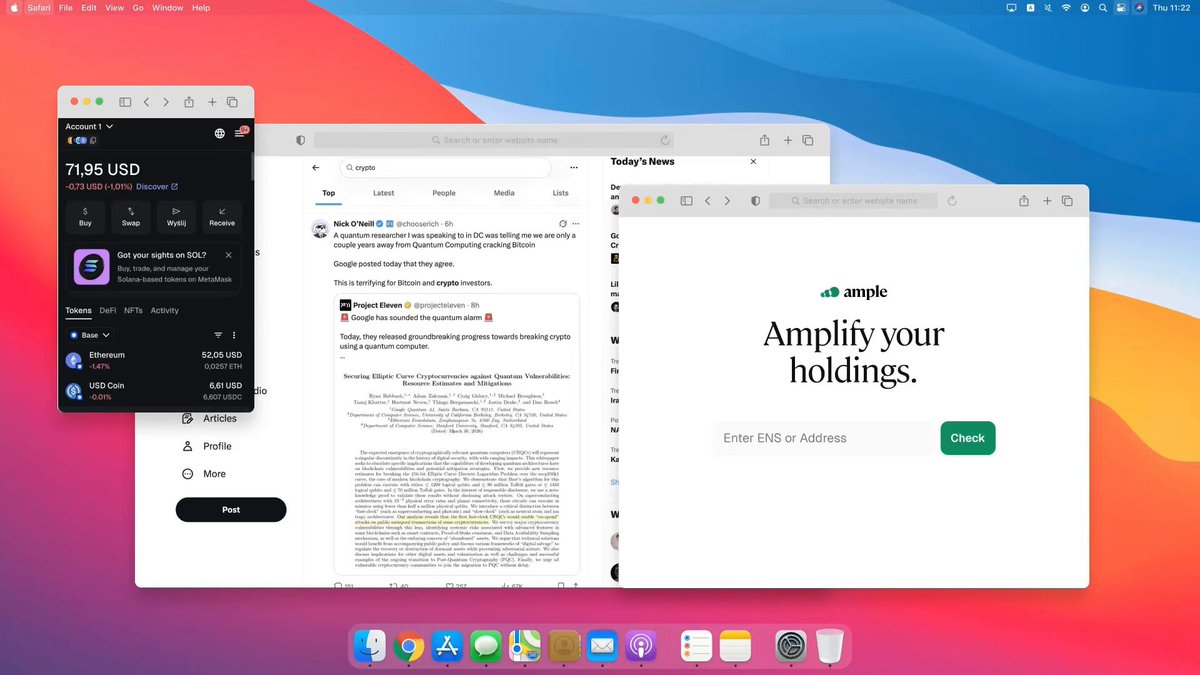1200x675 pixels.
Task: Switch to the Latest tab in search results
Action: click(x=383, y=193)
